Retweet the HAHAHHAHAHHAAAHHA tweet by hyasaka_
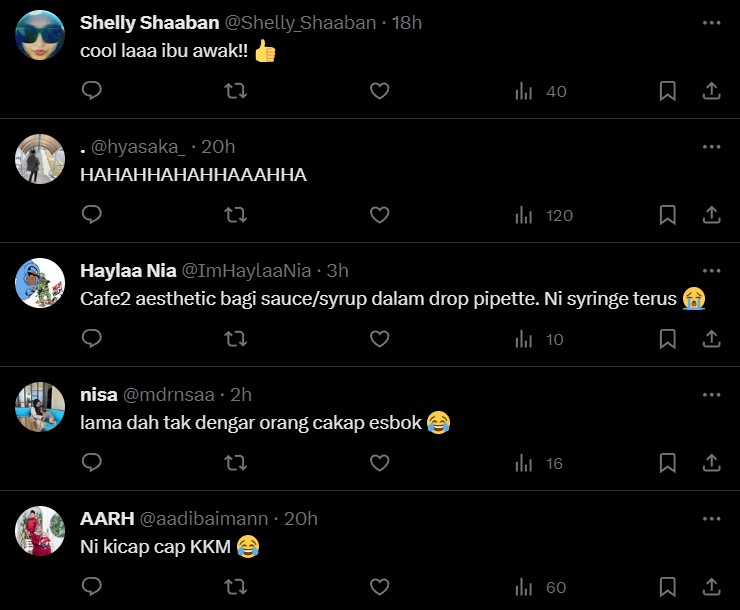 click(x=236, y=215)
